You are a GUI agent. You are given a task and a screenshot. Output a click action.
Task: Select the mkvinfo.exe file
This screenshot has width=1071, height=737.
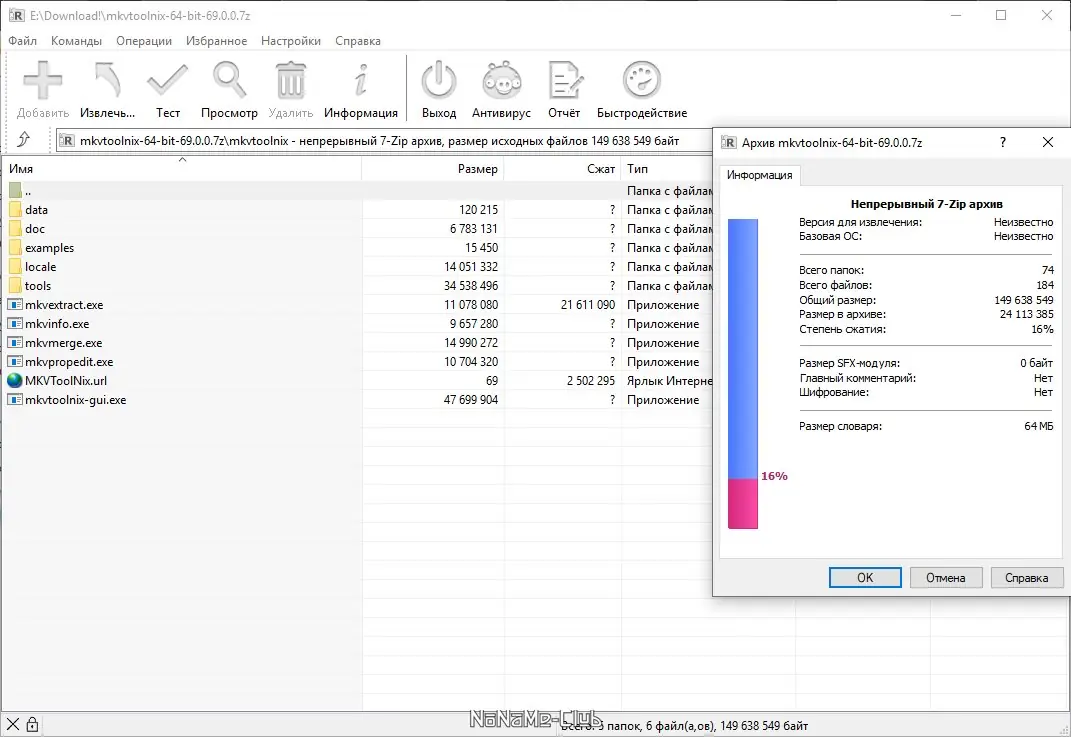[x=57, y=324]
